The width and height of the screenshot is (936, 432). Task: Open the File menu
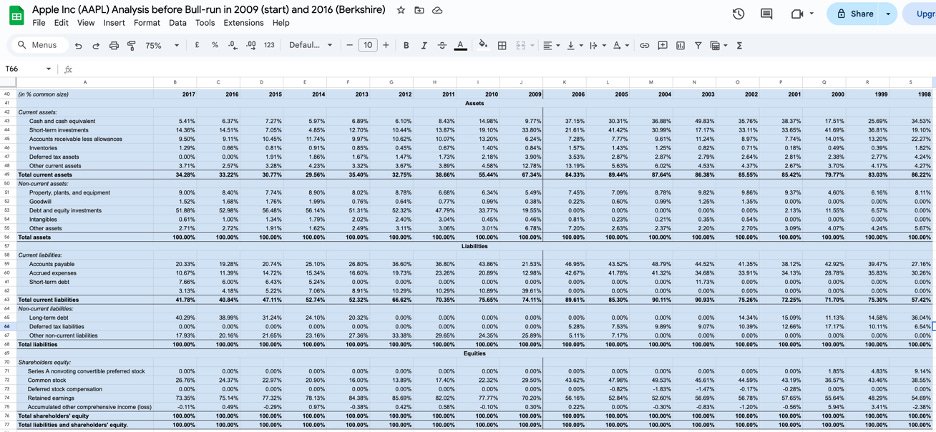(39, 23)
